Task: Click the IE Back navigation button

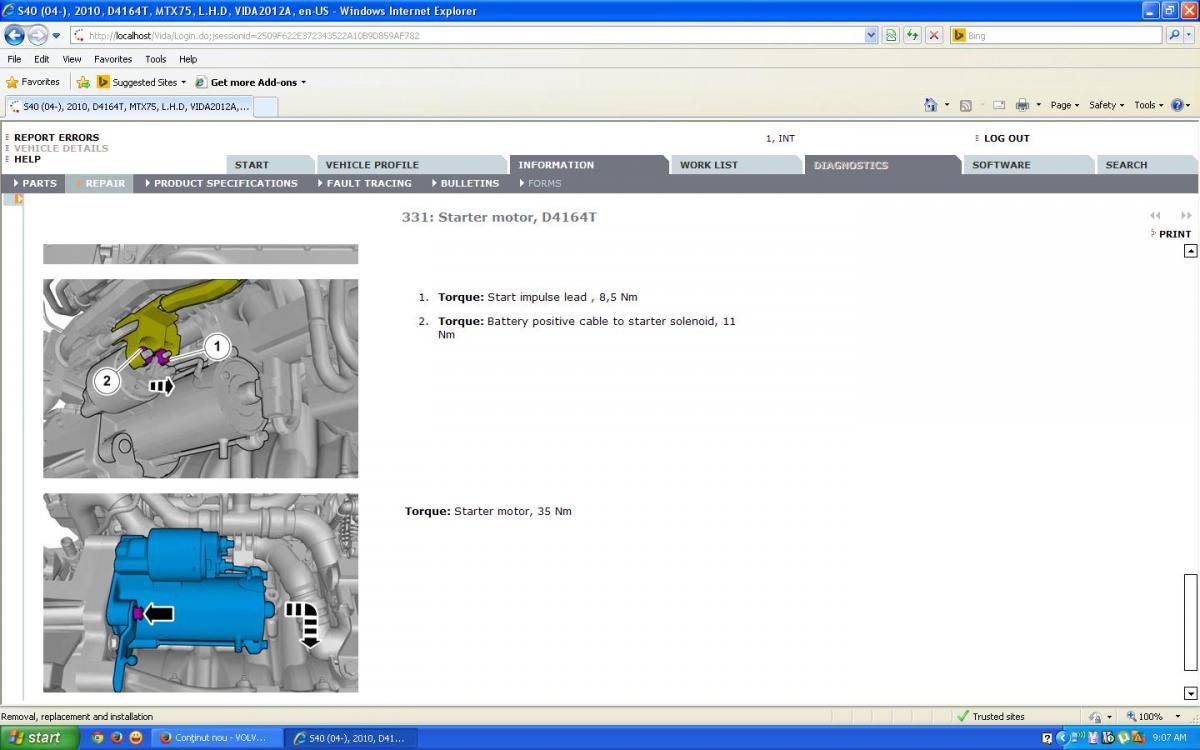Action: click(14, 35)
